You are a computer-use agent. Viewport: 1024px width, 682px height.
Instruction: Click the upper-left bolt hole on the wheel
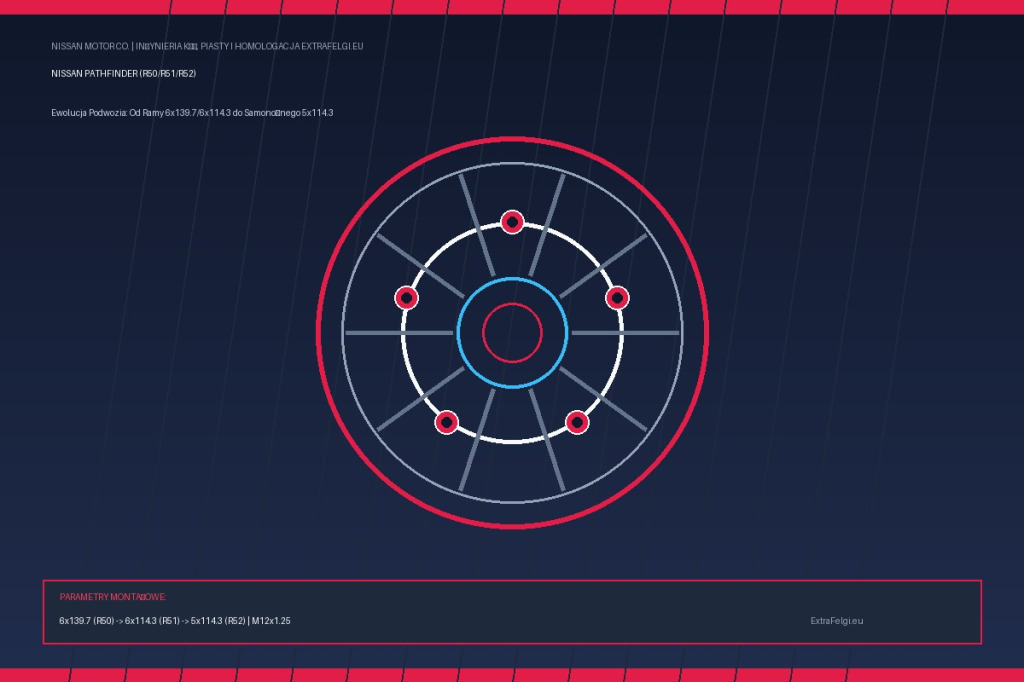pos(406,298)
